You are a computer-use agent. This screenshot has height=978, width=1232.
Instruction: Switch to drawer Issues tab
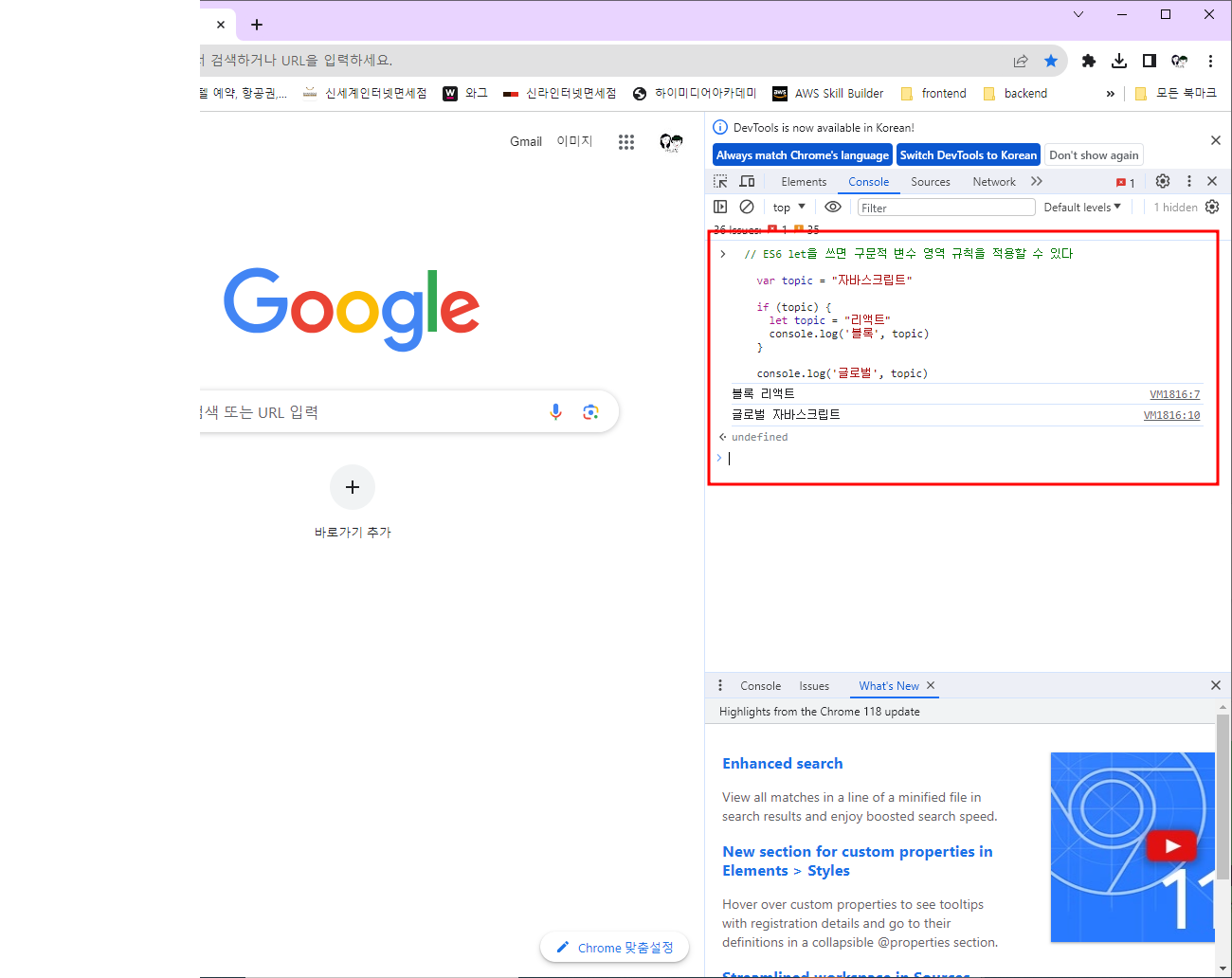pyautogui.click(x=814, y=686)
